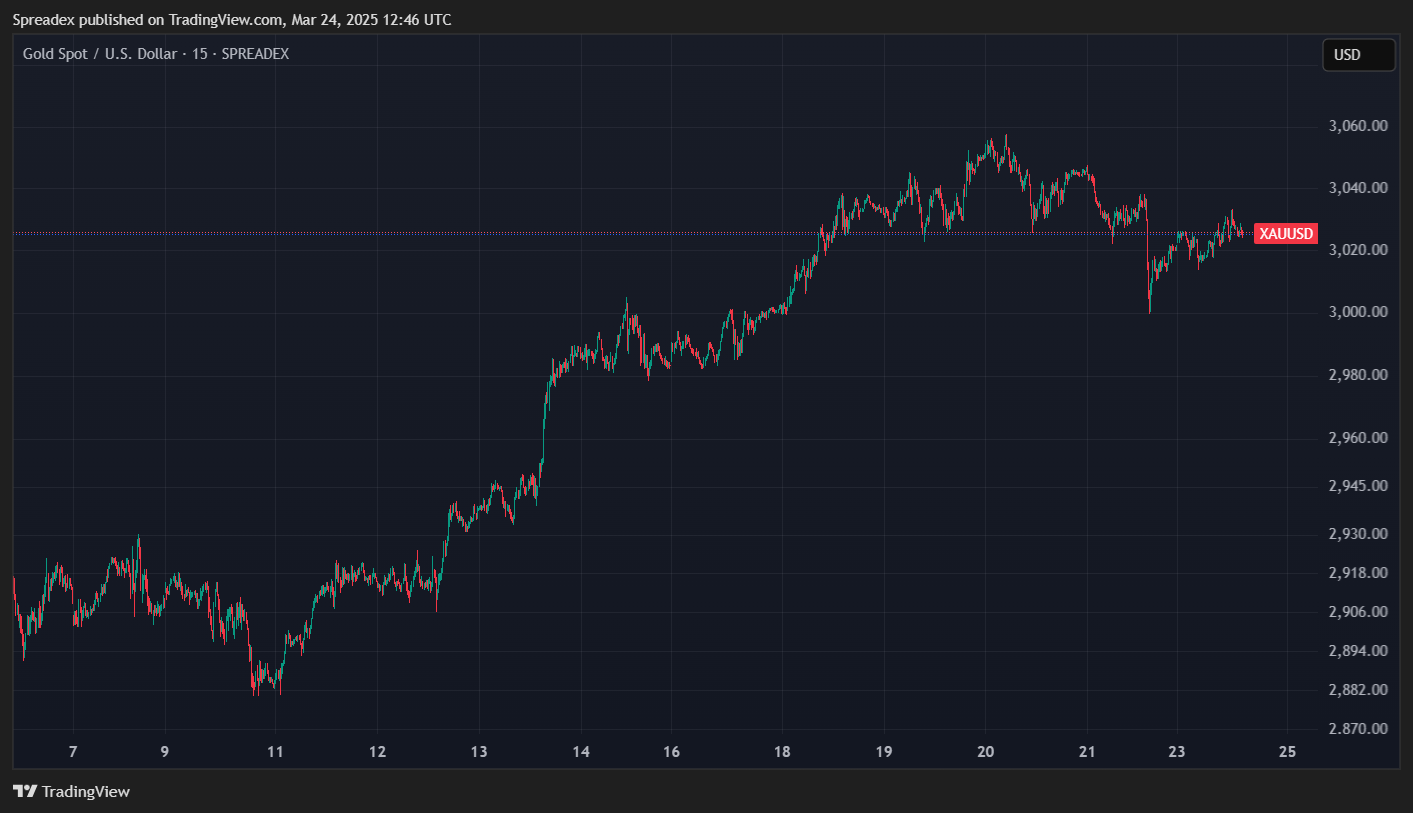Click the 2,918.00 price axis label
The image size is (1413, 813).
click(x=1358, y=573)
